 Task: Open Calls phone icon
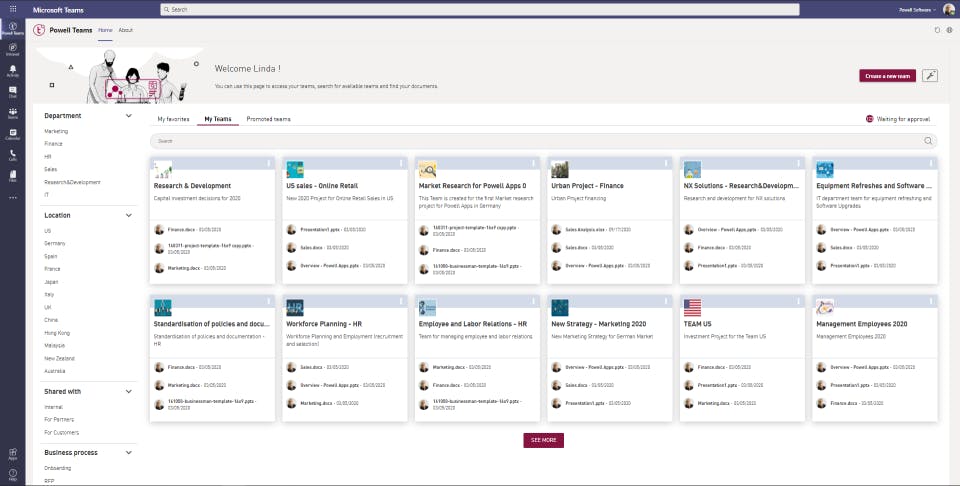(13, 155)
